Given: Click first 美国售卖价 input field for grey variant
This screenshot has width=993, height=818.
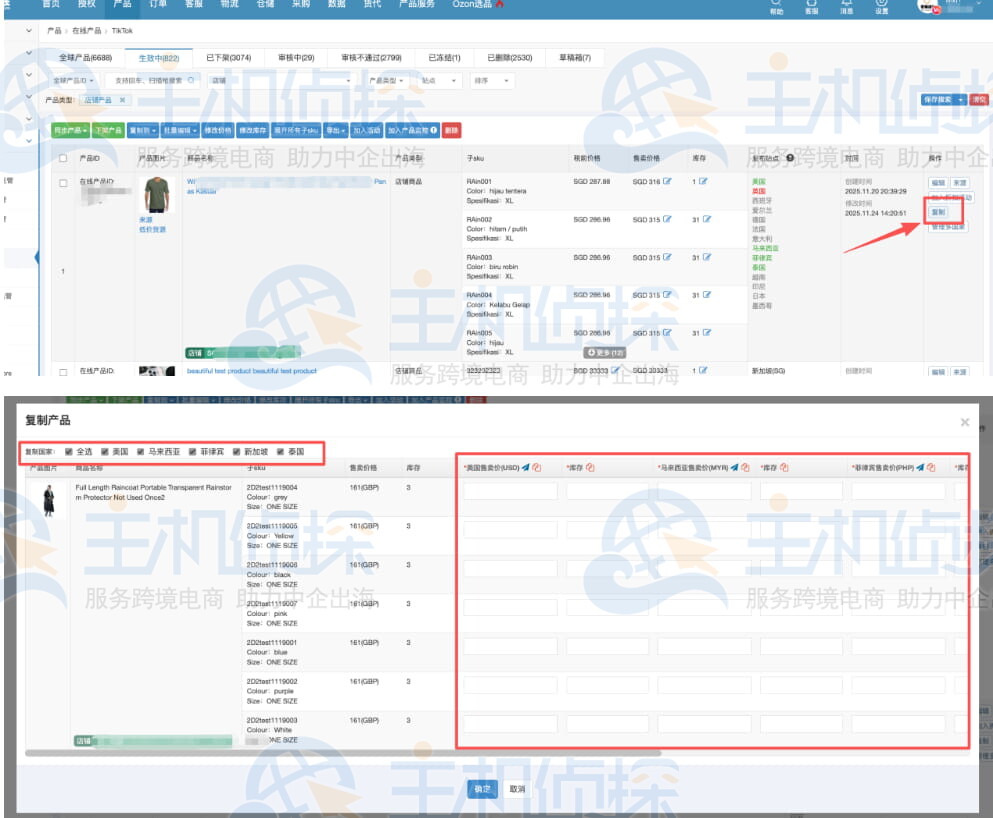Looking at the screenshot, I should tap(510, 491).
